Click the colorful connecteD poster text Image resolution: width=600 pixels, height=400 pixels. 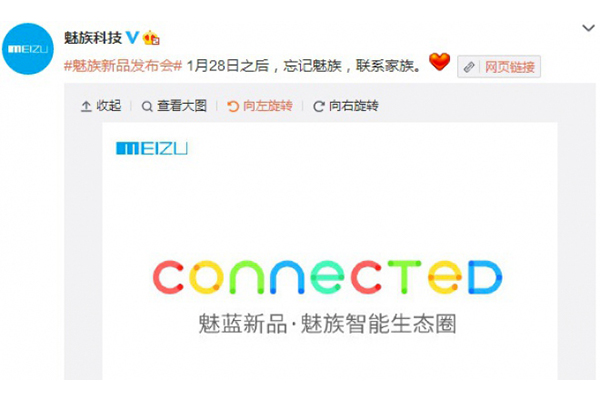tap(328, 276)
